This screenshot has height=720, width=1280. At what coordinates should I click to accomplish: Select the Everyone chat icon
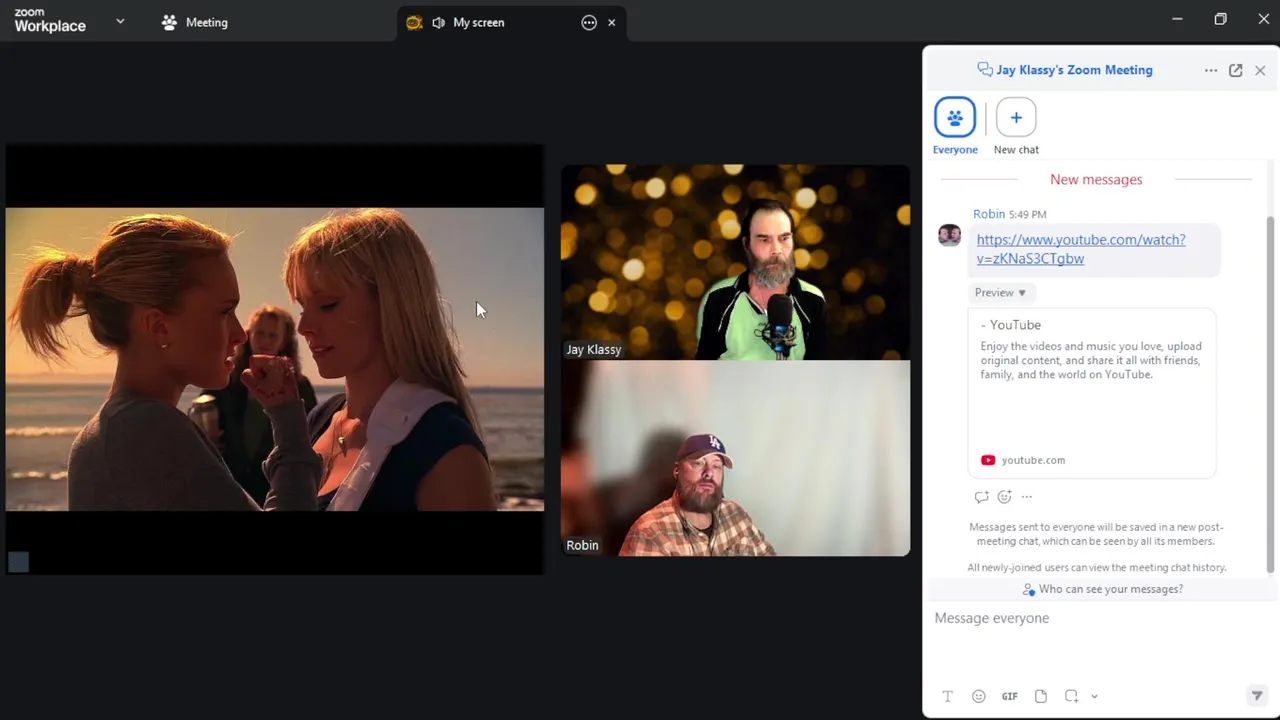[955, 117]
